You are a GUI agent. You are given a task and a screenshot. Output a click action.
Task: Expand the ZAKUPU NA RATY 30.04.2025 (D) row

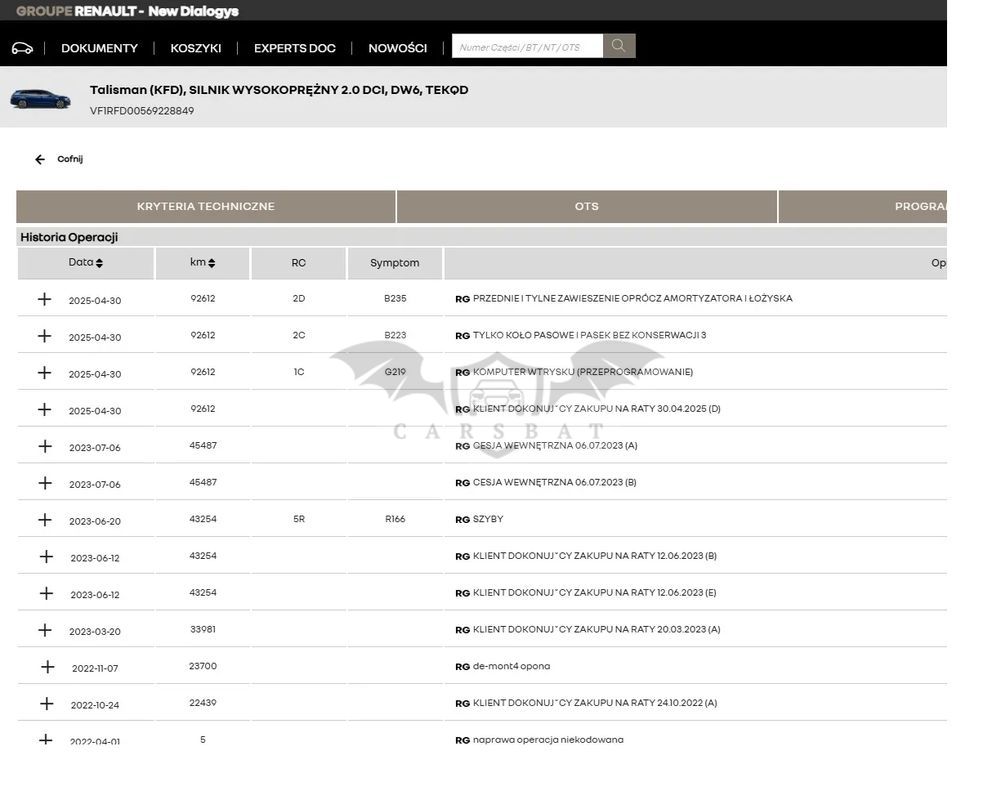(44, 409)
